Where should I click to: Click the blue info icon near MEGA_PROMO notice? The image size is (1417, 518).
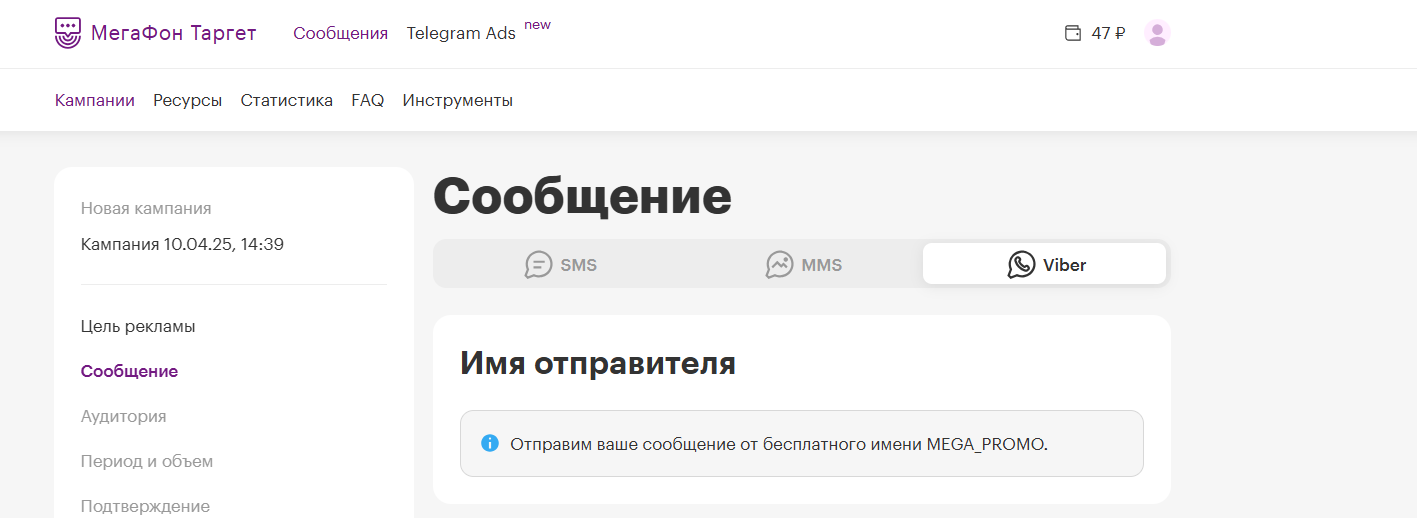pyautogui.click(x=489, y=443)
